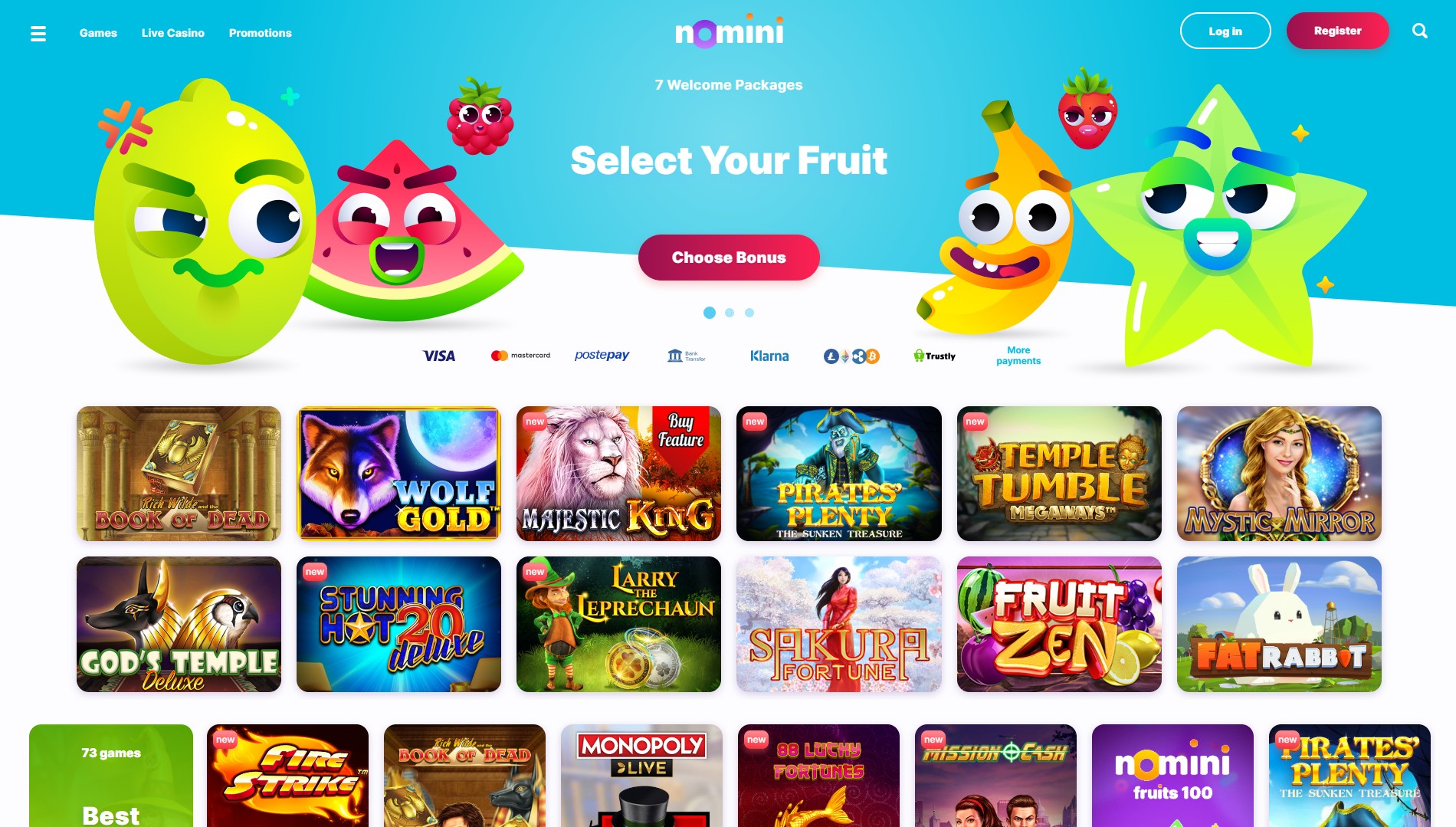
Task: Click the cryptocurrency payment icons
Action: (x=851, y=356)
